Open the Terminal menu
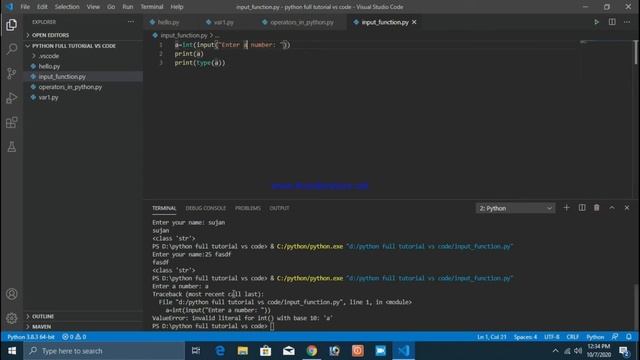This screenshot has height=360, width=640. coord(152,7)
